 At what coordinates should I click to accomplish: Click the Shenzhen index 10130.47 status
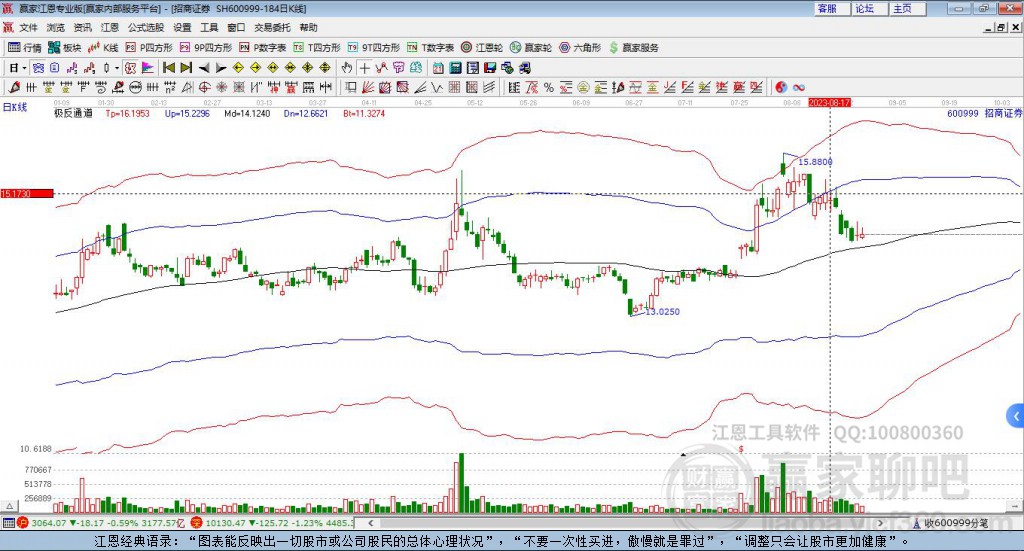click(x=273, y=523)
